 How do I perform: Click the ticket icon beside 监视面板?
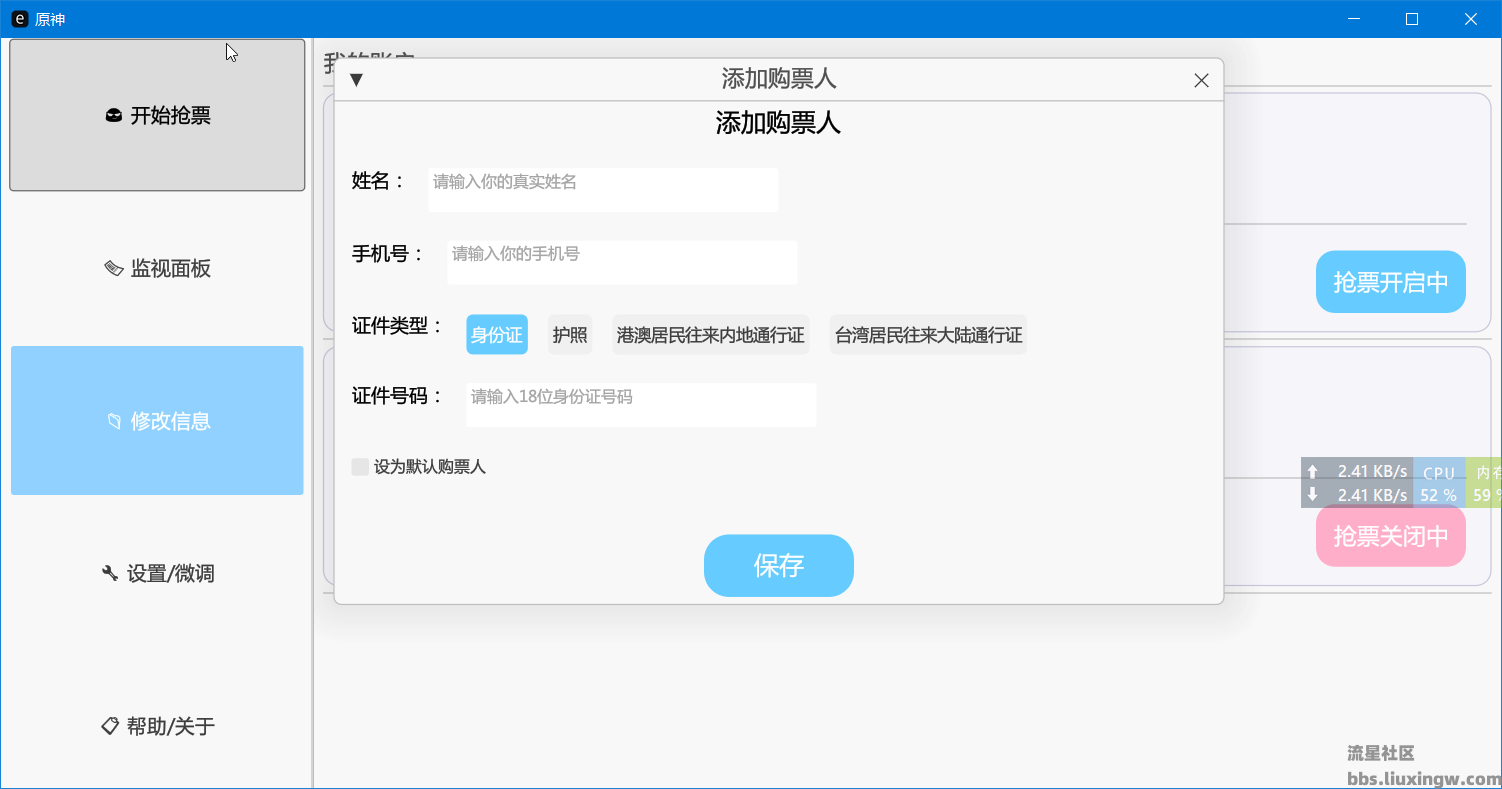click(113, 268)
